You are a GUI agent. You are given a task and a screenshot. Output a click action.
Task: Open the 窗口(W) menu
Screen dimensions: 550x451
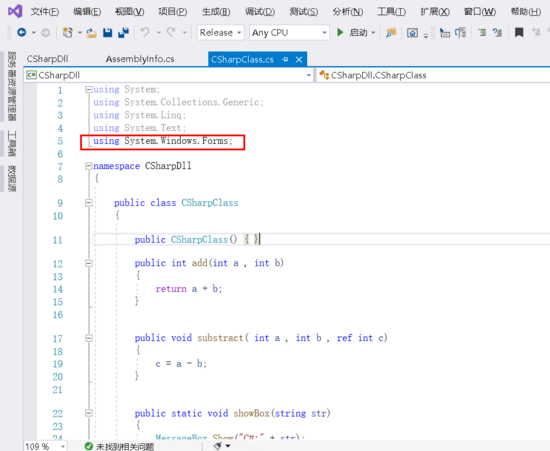(479, 12)
